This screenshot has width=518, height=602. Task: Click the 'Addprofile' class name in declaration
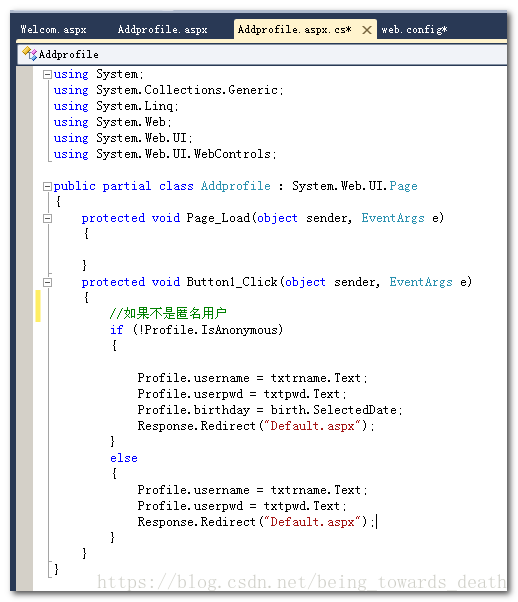(236, 186)
